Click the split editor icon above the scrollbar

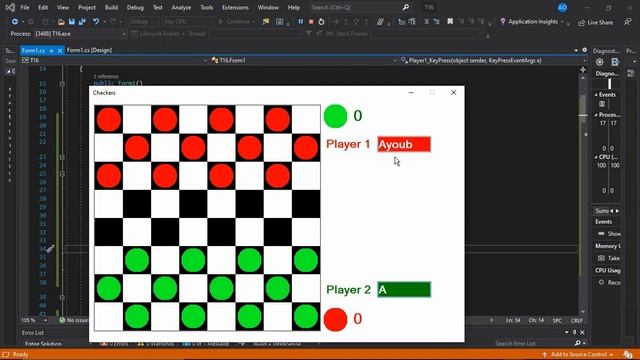click(x=583, y=70)
